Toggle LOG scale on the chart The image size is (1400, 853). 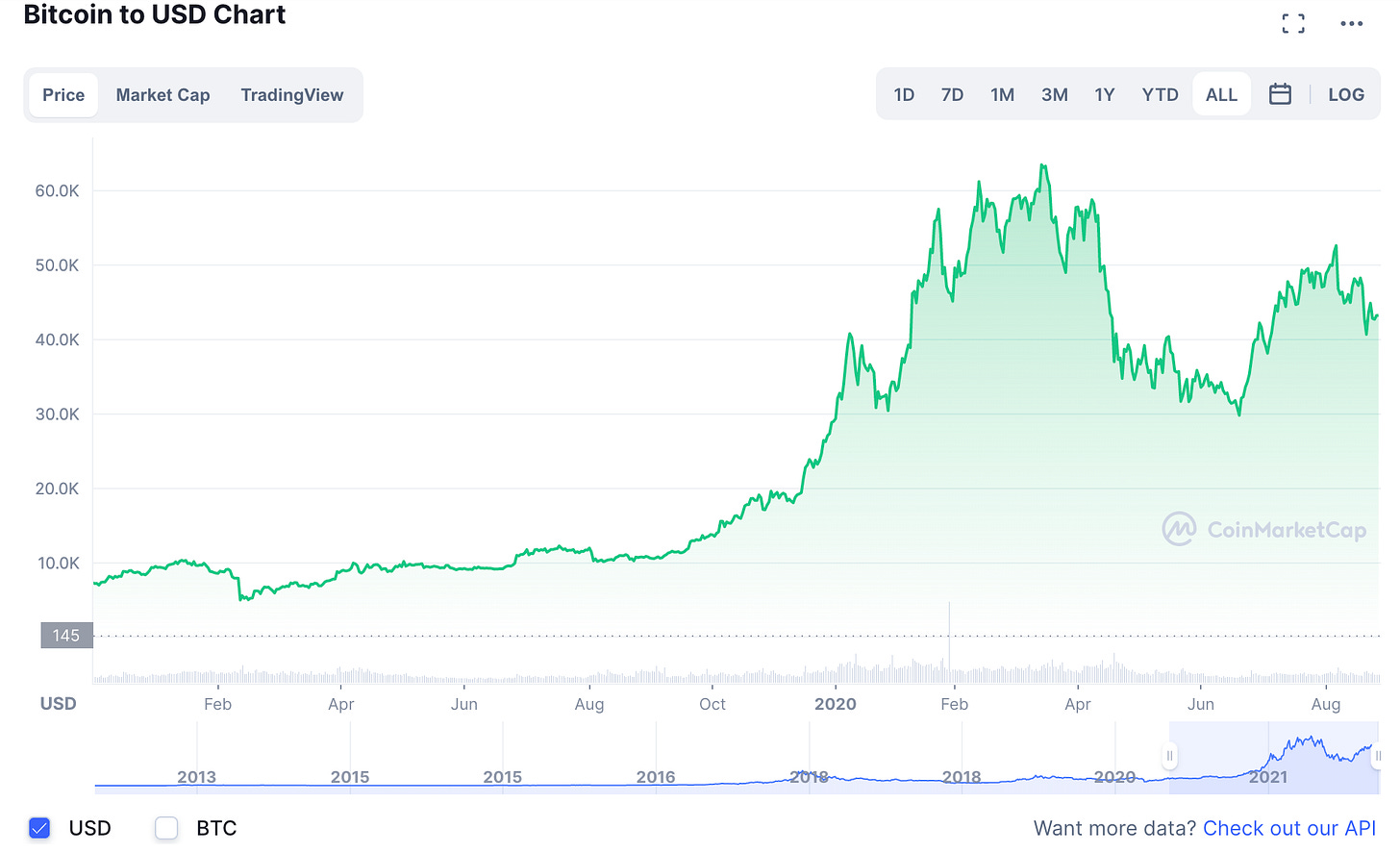pos(1346,95)
